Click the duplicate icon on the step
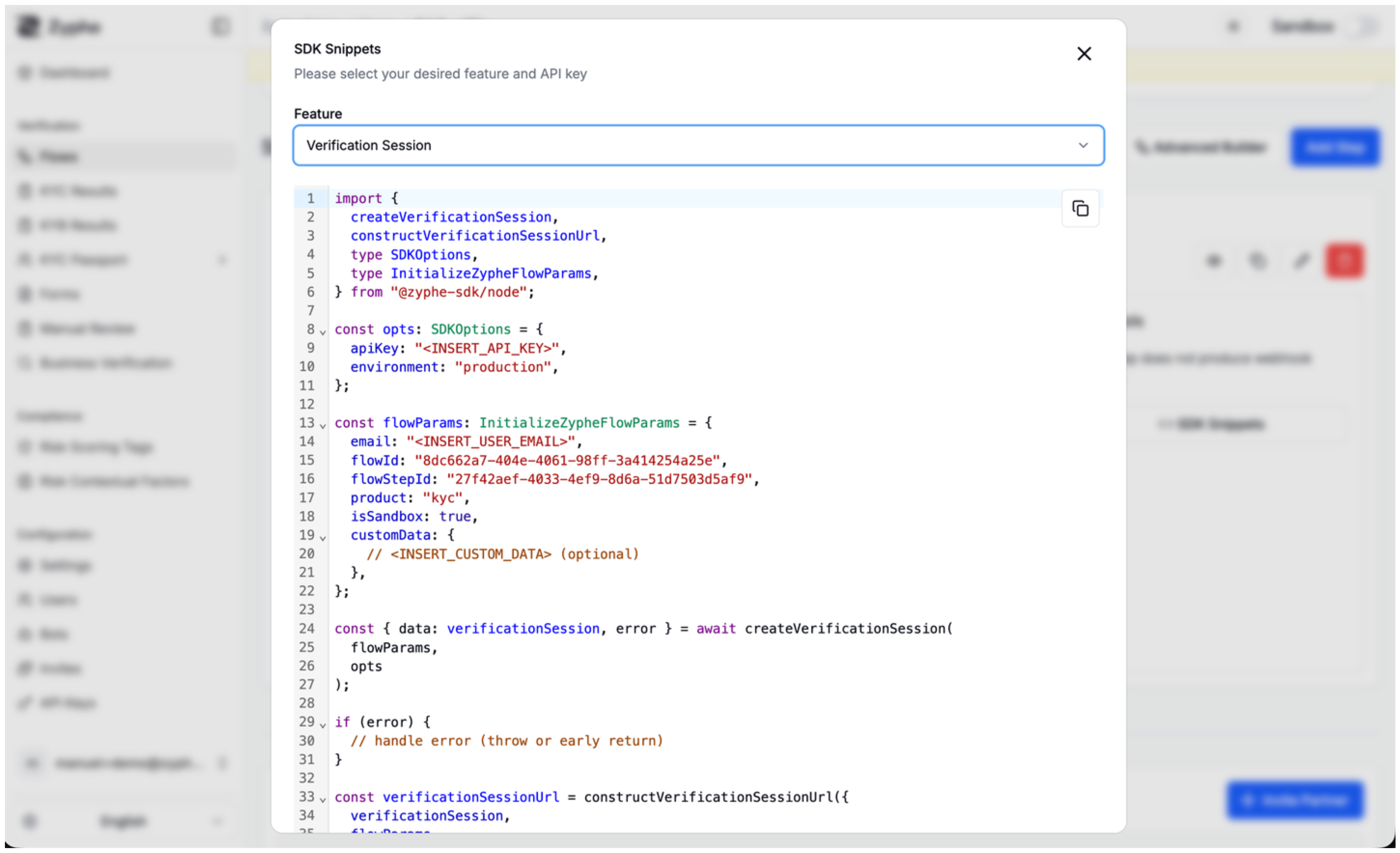The width and height of the screenshot is (1400, 853). [1257, 261]
